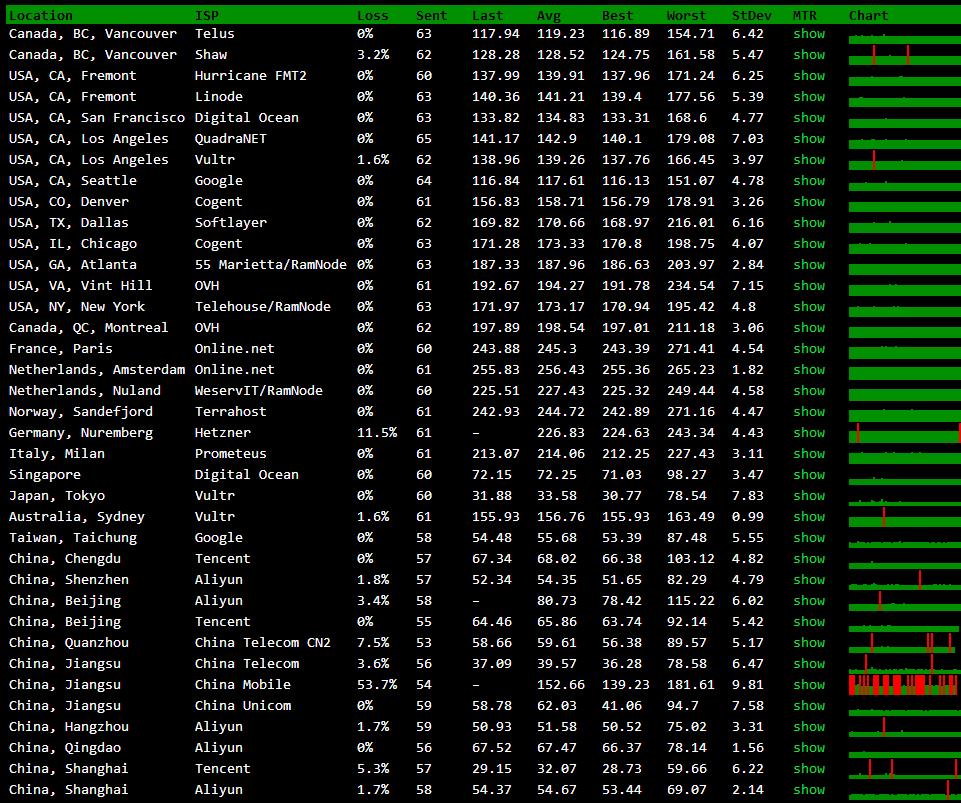Open MTR for Qingdao Aliyun
This screenshot has height=803, width=961.
point(809,747)
